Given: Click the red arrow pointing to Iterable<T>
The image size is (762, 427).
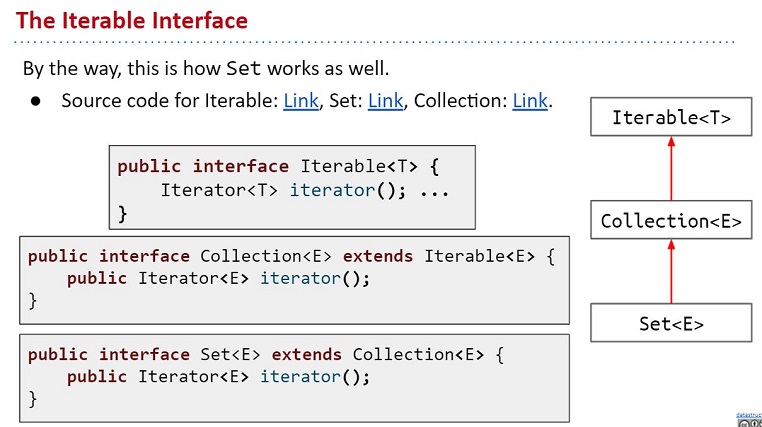Looking at the screenshot, I should pos(671,168).
